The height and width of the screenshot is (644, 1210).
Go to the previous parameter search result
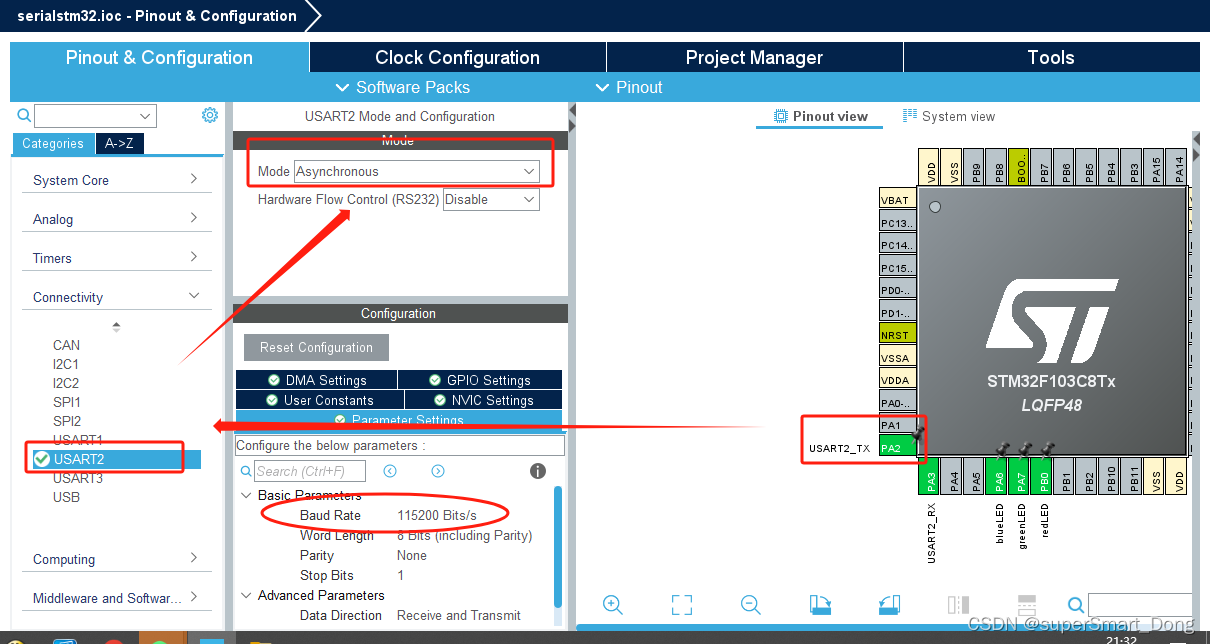tap(390, 471)
